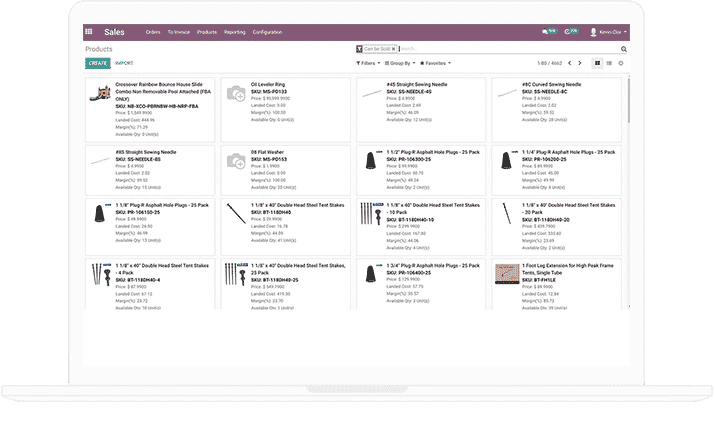Viewport: 715px width, 430px height.
Task: Click the CREATE button
Action: click(97, 63)
